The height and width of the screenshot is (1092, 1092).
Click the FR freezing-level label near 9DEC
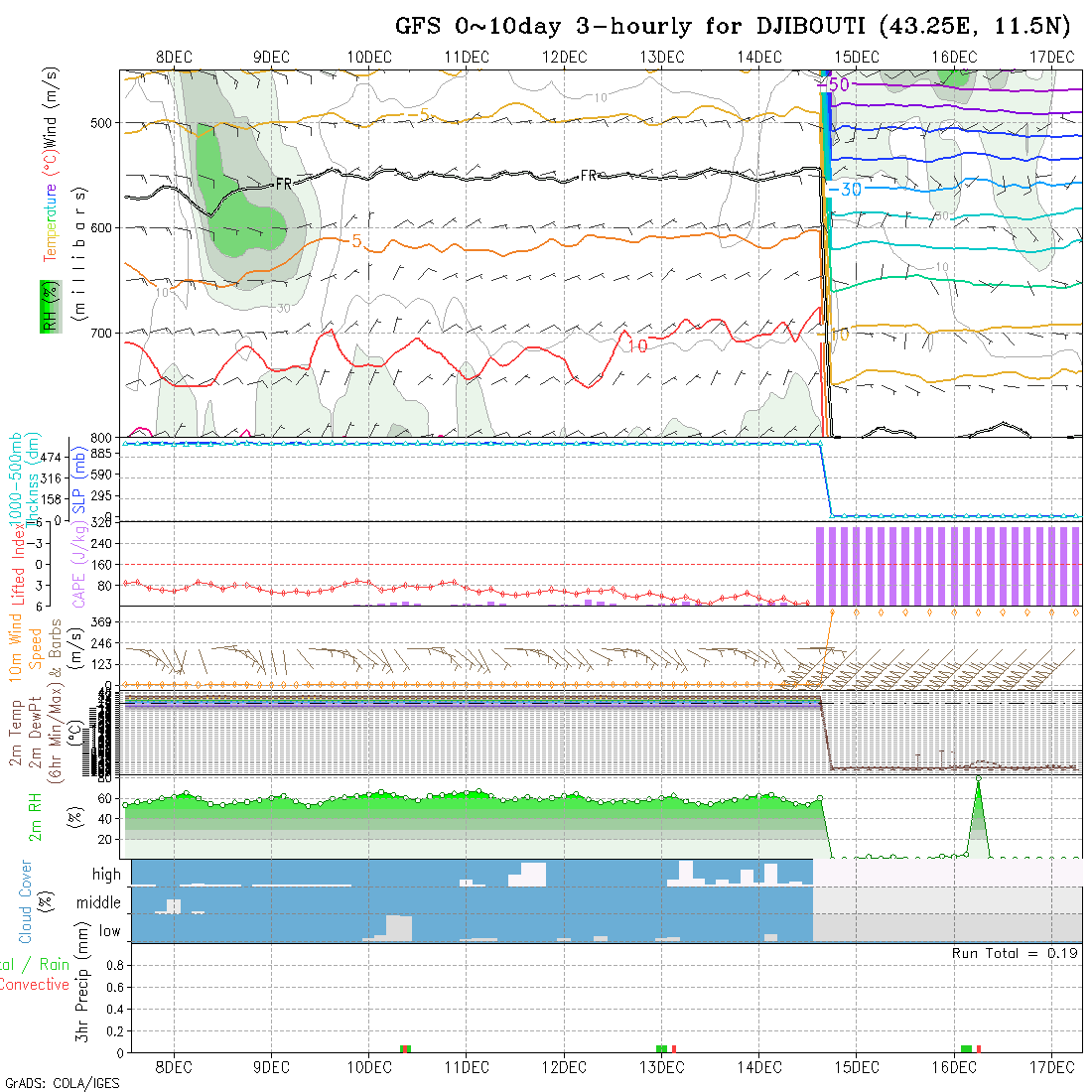[283, 184]
